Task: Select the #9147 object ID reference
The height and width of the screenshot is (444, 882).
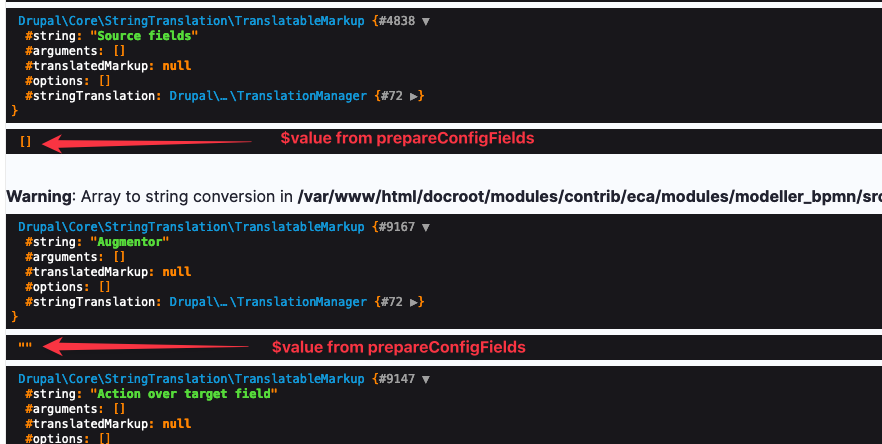Action: 397,379
